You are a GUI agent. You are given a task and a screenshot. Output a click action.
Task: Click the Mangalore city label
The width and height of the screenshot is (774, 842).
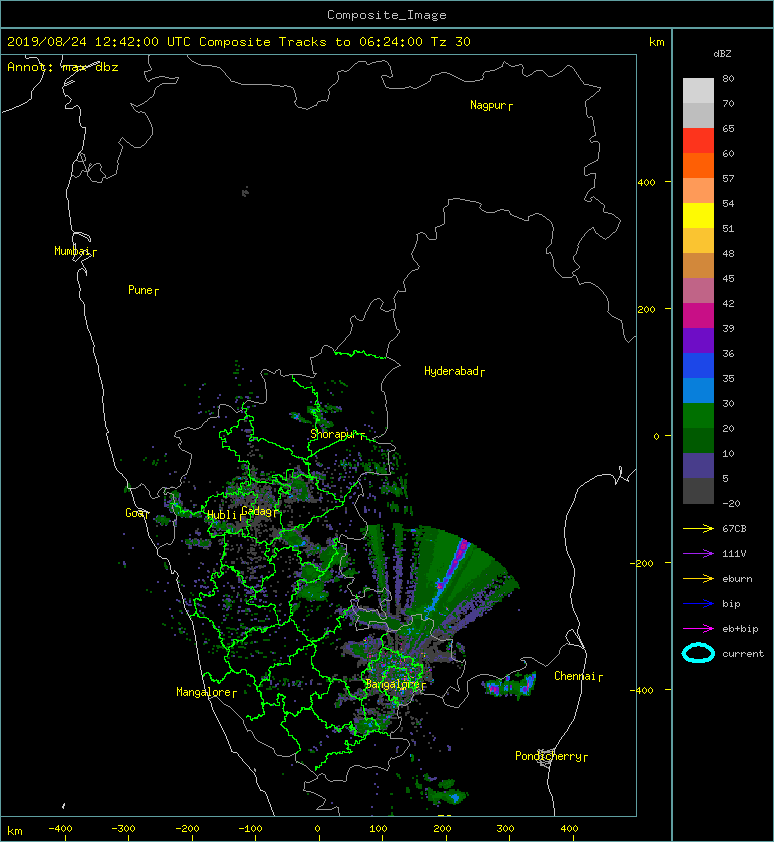click(x=204, y=692)
